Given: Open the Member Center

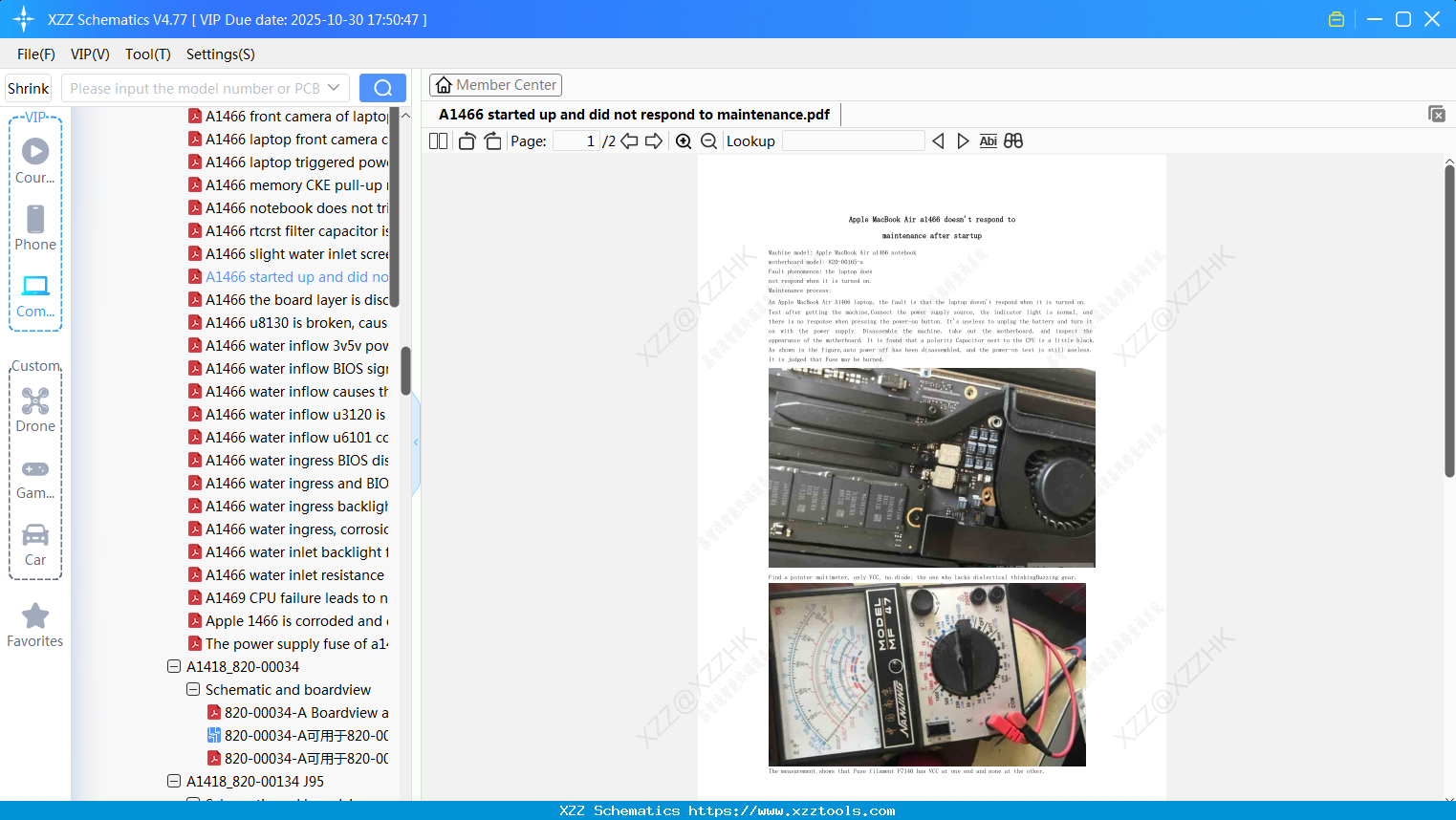Looking at the screenshot, I should [x=495, y=85].
